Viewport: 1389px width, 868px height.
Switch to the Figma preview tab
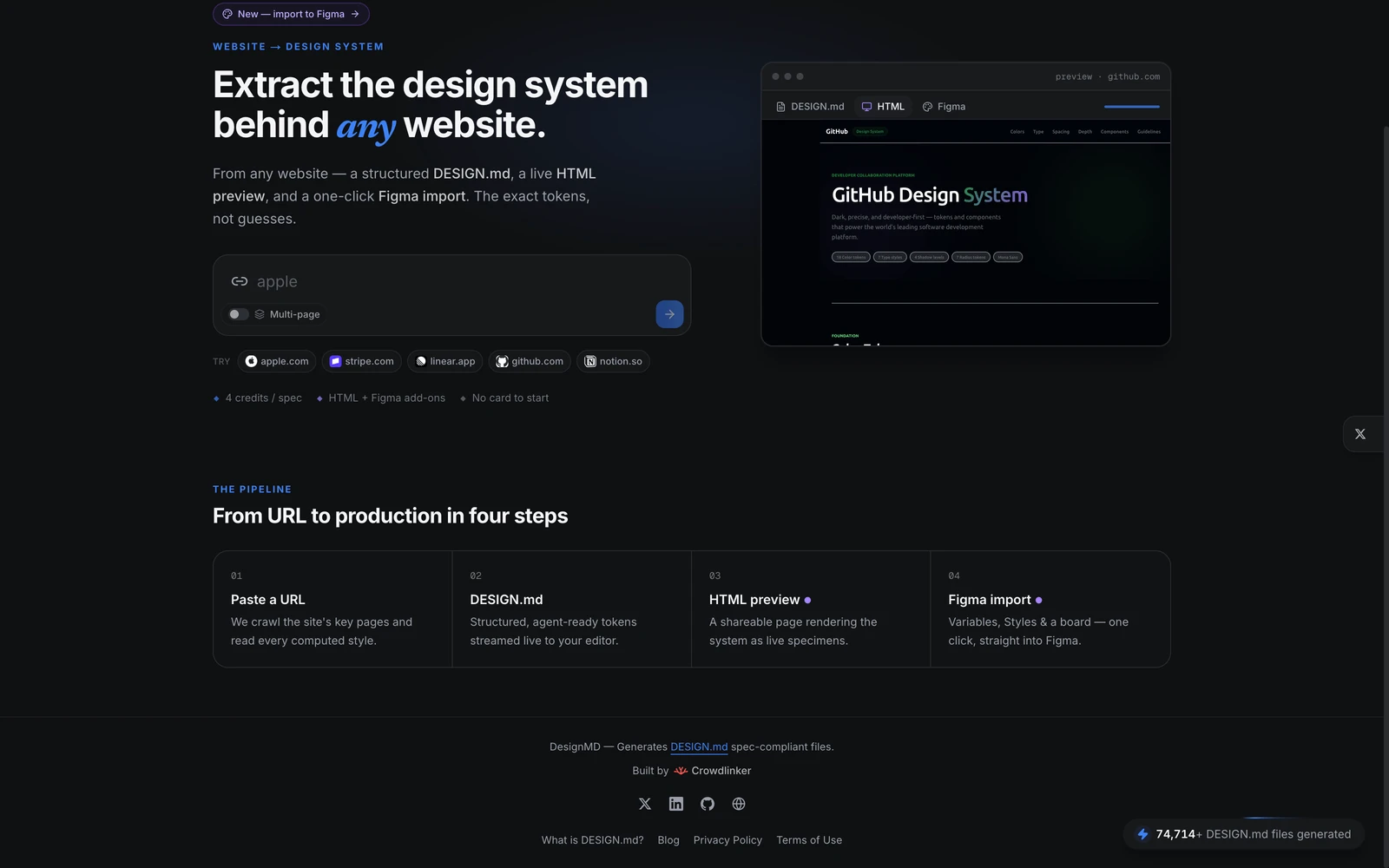coord(944,107)
